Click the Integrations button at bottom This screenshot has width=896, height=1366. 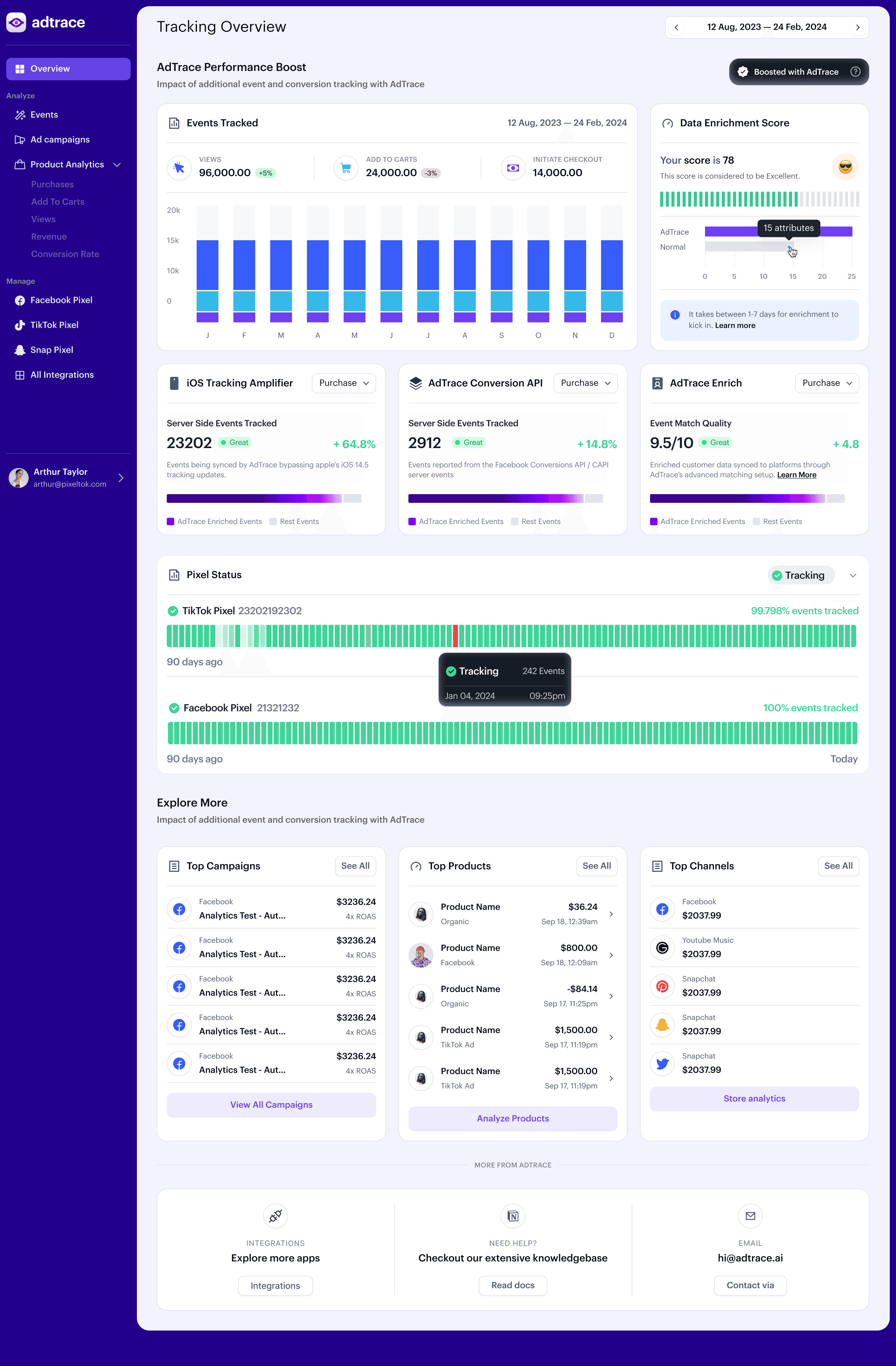[275, 1285]
